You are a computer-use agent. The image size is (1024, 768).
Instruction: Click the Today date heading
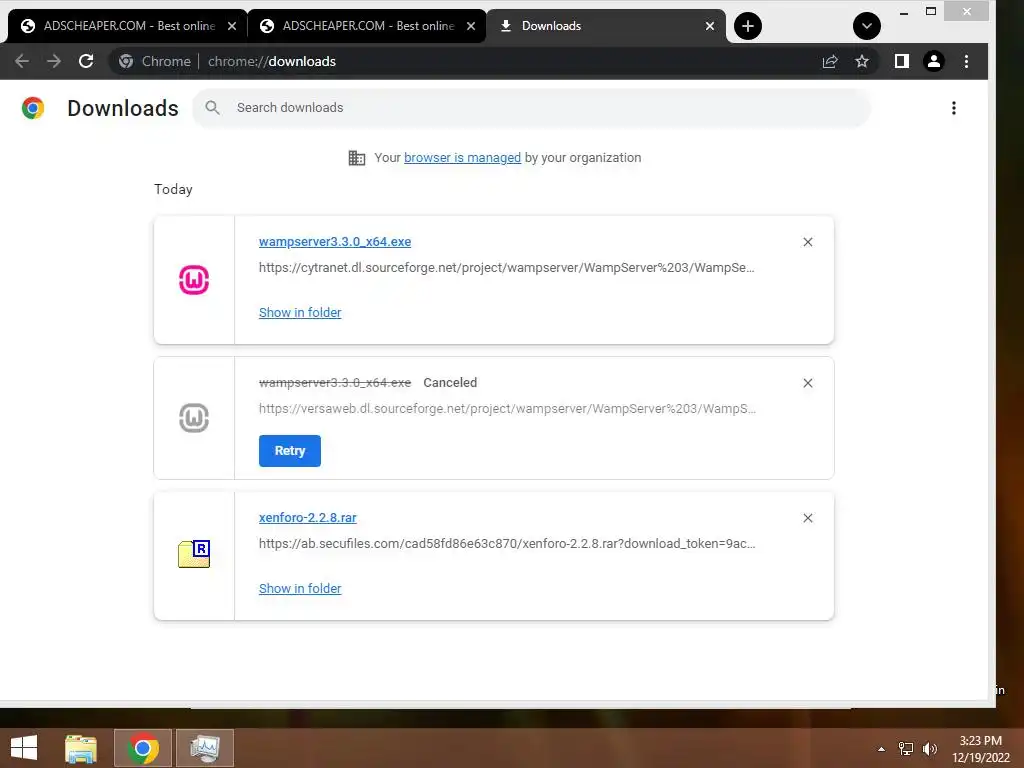pyautogui.click(x=173, y=189)
